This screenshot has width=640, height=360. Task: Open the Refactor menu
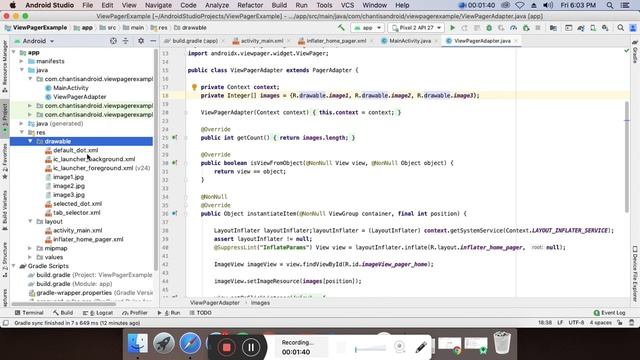[250, 5]
